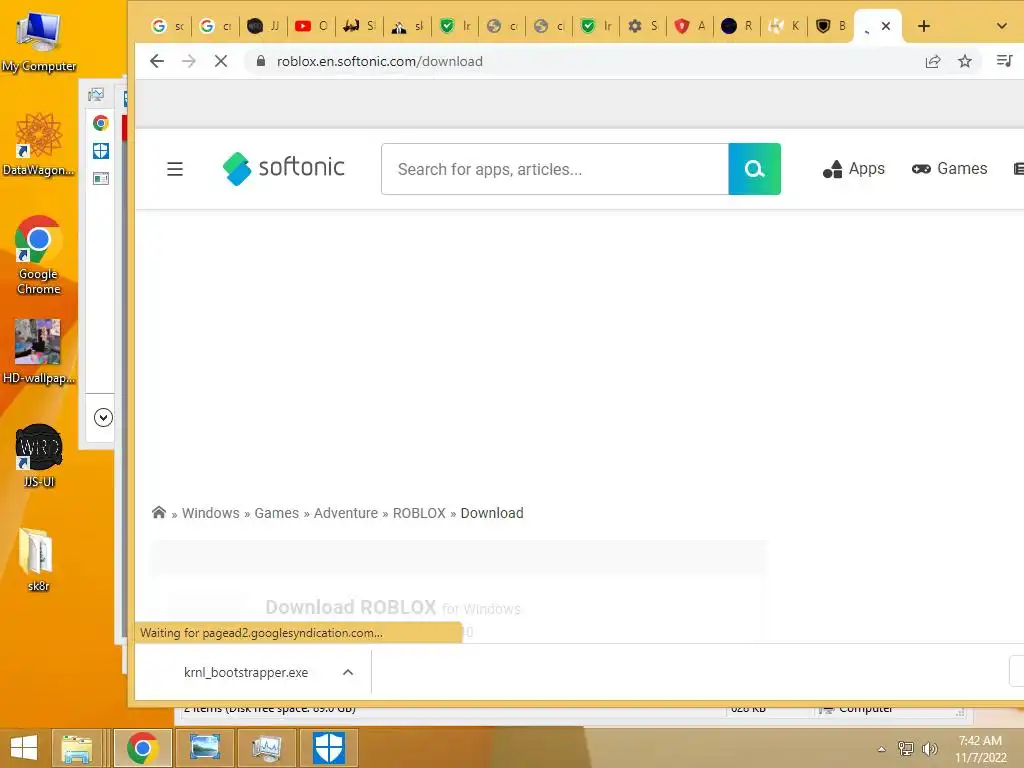Go back to the previous page

pos(157,61)
